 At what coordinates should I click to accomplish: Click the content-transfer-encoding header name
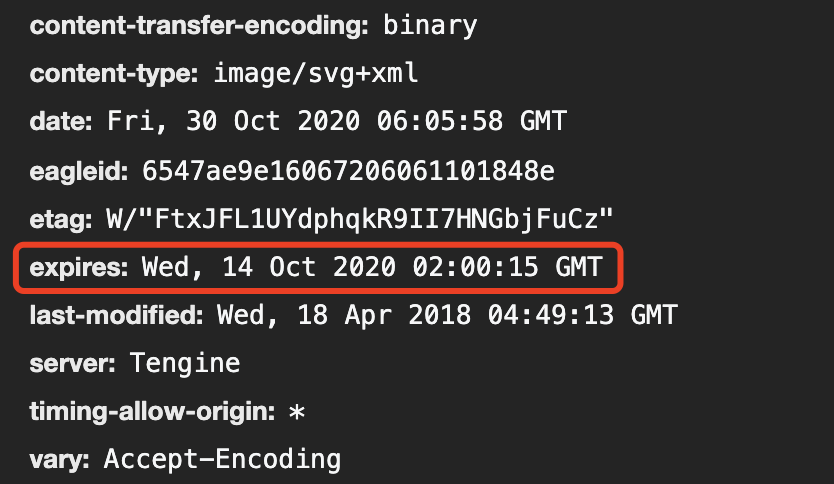pyautogui.click(x=199, y=26)
